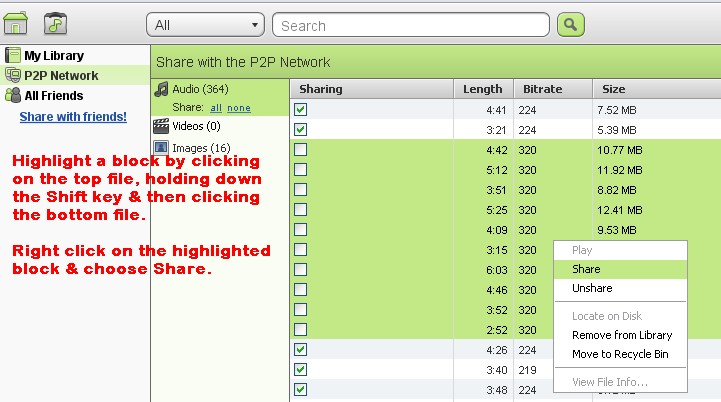Viewport: 721px width, 402px height.
Task: Click the home library icon in toolbar
Action: [x=18, y=23]
